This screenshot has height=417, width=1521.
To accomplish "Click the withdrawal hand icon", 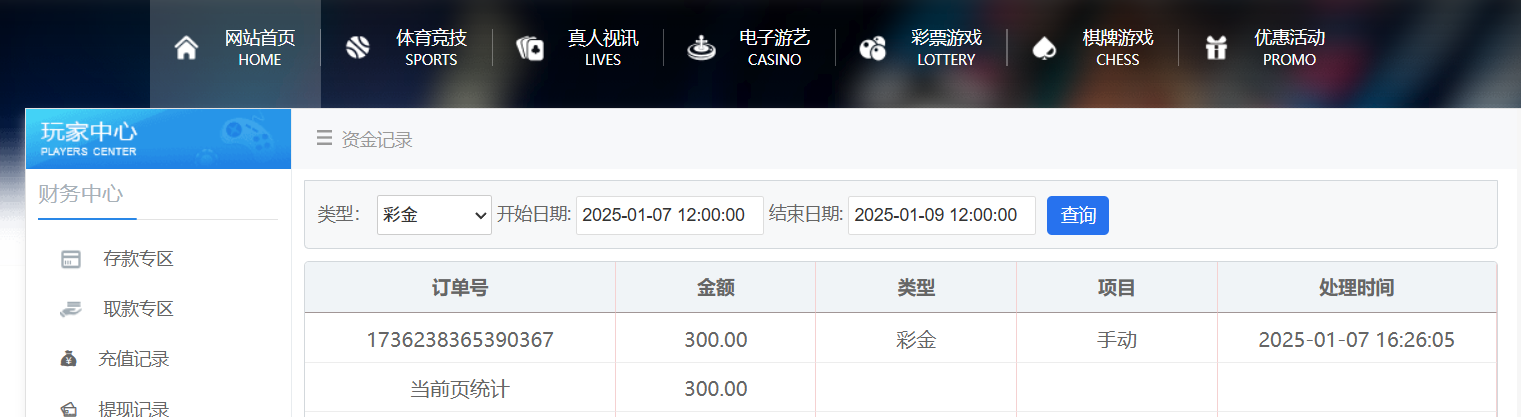I will 71,310.
